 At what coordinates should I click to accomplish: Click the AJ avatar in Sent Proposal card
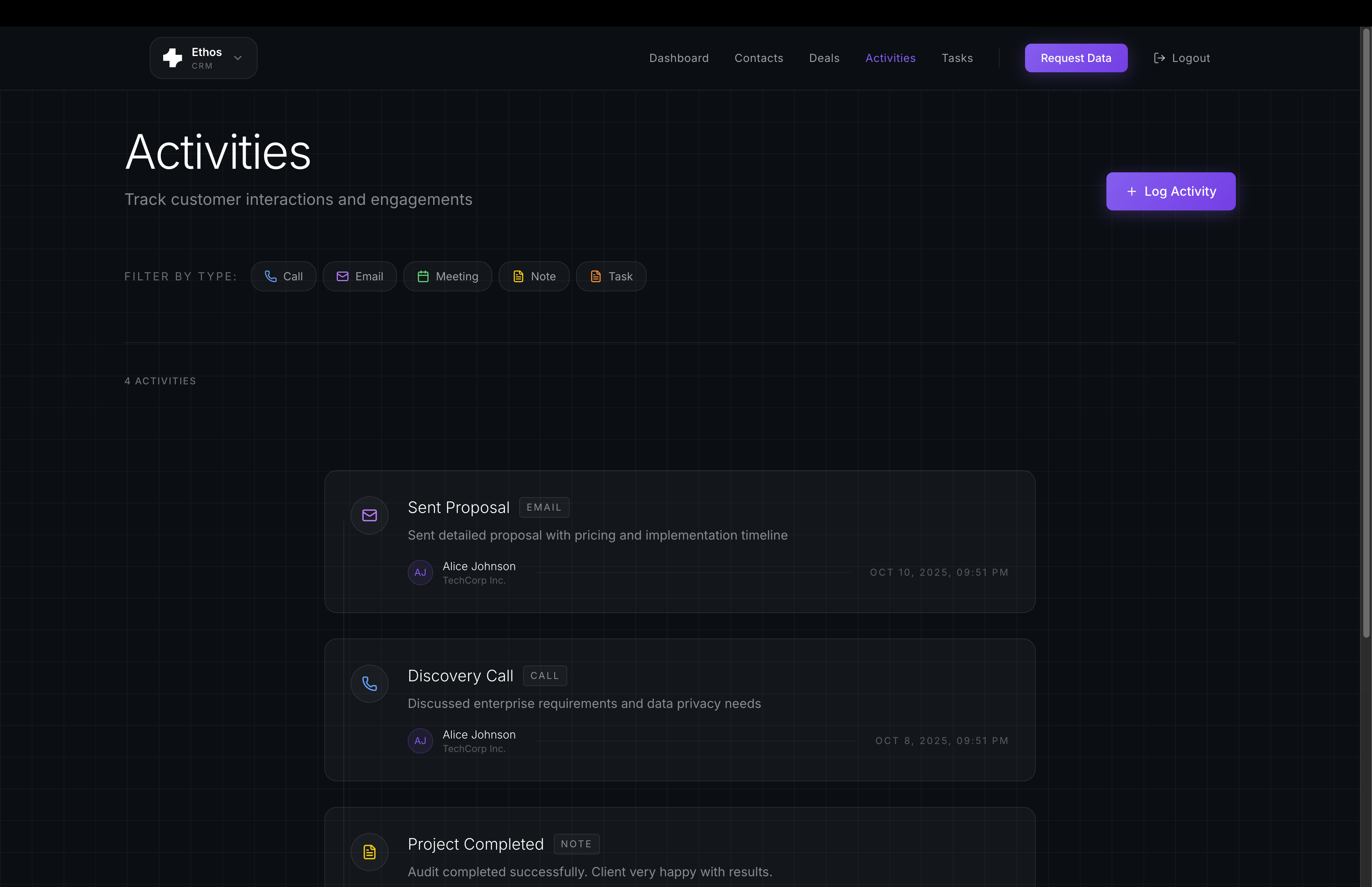tap(420, 573)
